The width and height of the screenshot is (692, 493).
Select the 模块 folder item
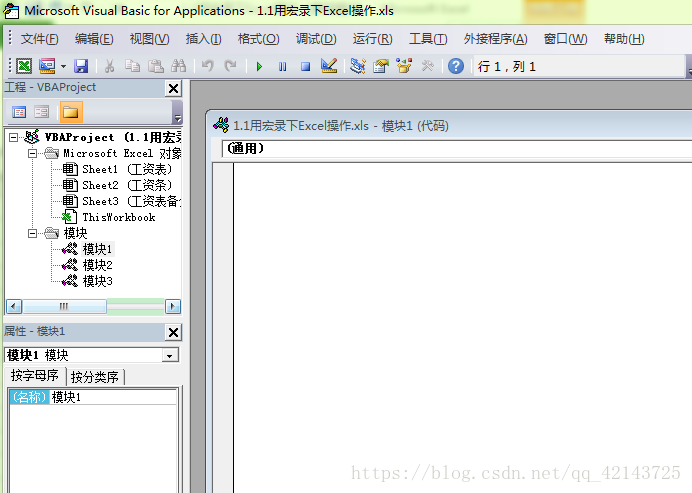75,233
